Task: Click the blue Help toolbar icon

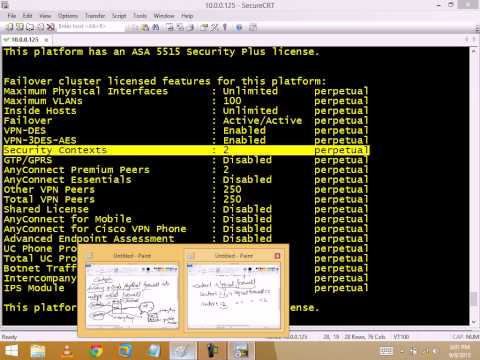Action: click(x=239, y=28)
